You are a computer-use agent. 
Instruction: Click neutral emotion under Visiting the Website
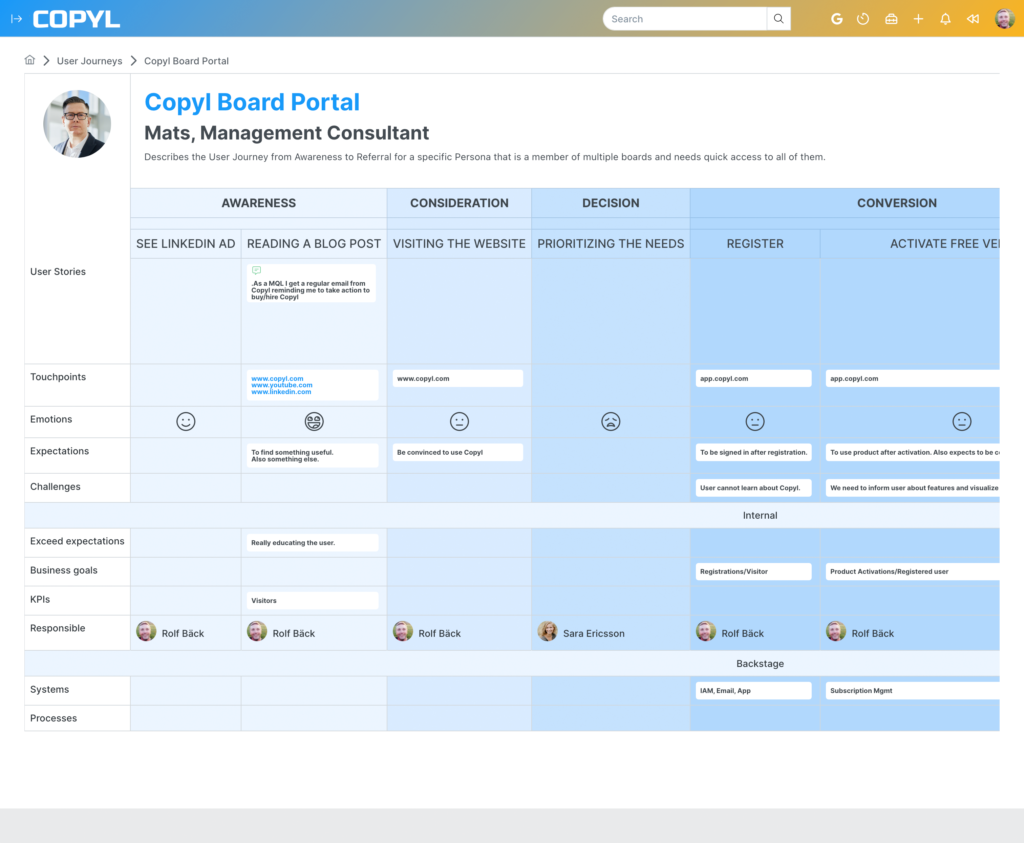(459, 421)
